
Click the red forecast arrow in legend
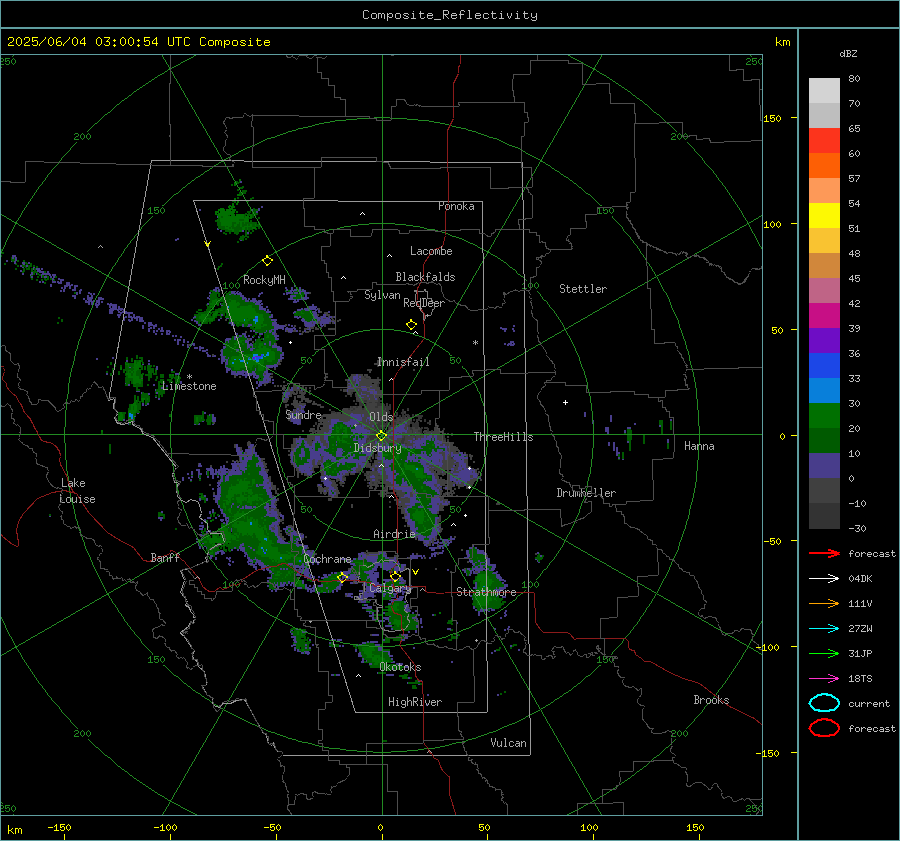(x=824, y=553)
